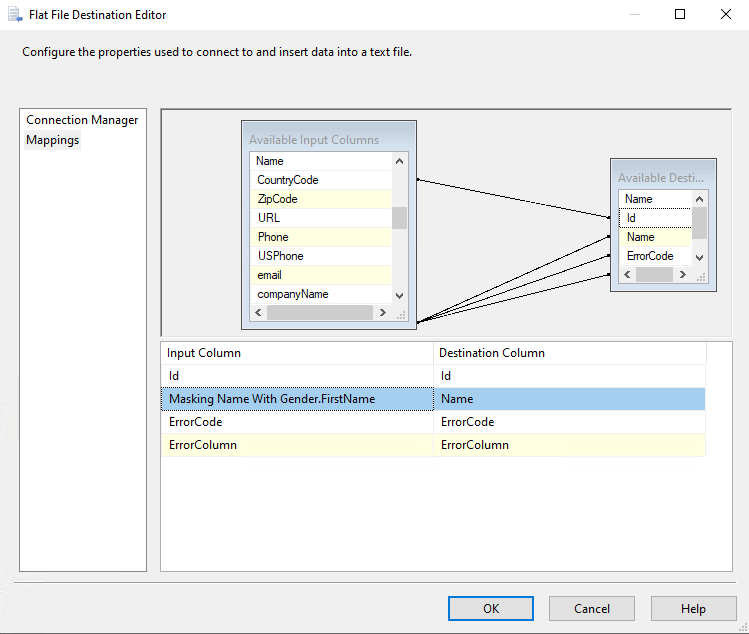Switch to the Mappings page
Image resolution: width=749 pixels, height=634 pixels.
(x=53, y=140)
